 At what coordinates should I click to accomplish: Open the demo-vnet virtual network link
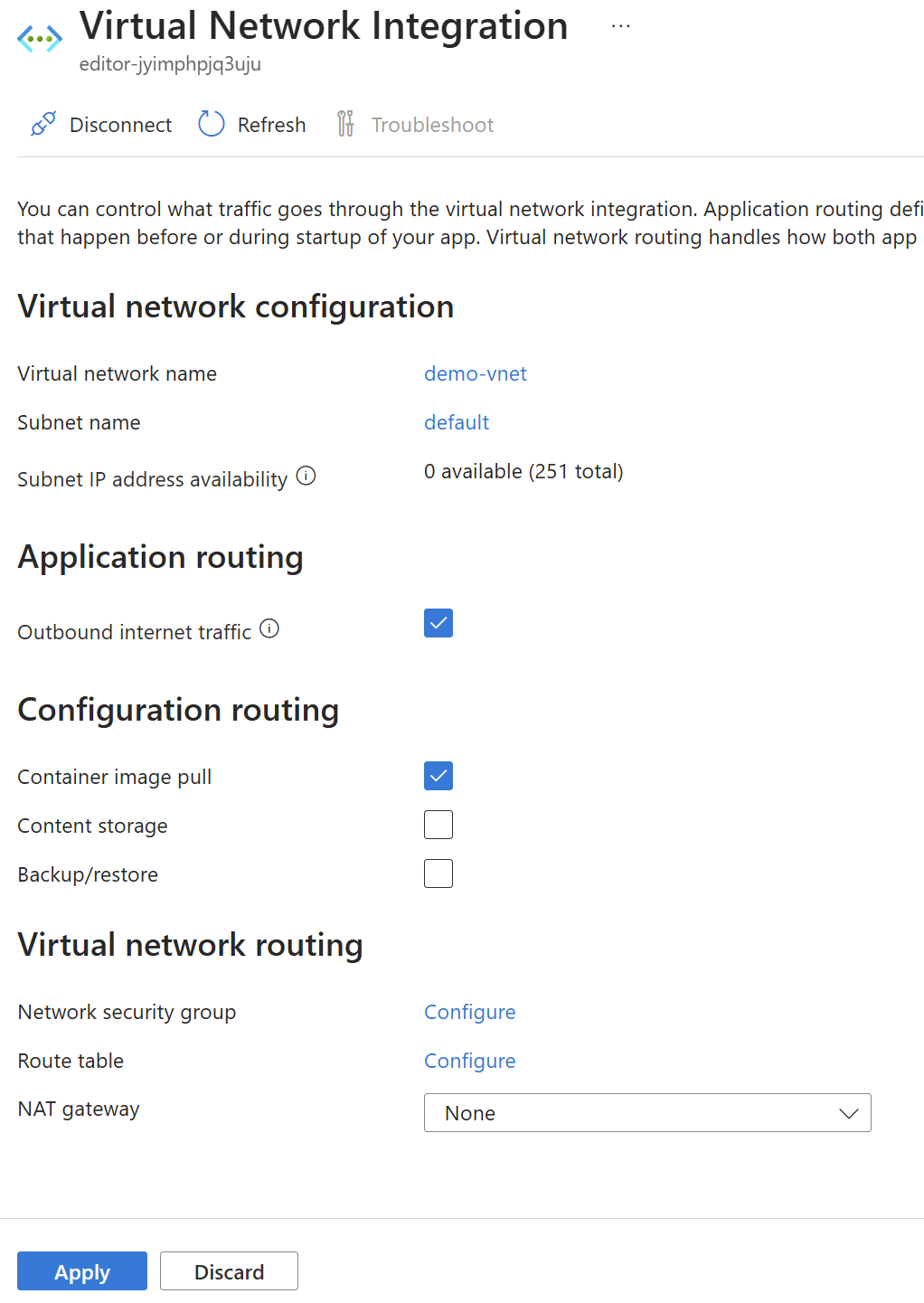476,373
